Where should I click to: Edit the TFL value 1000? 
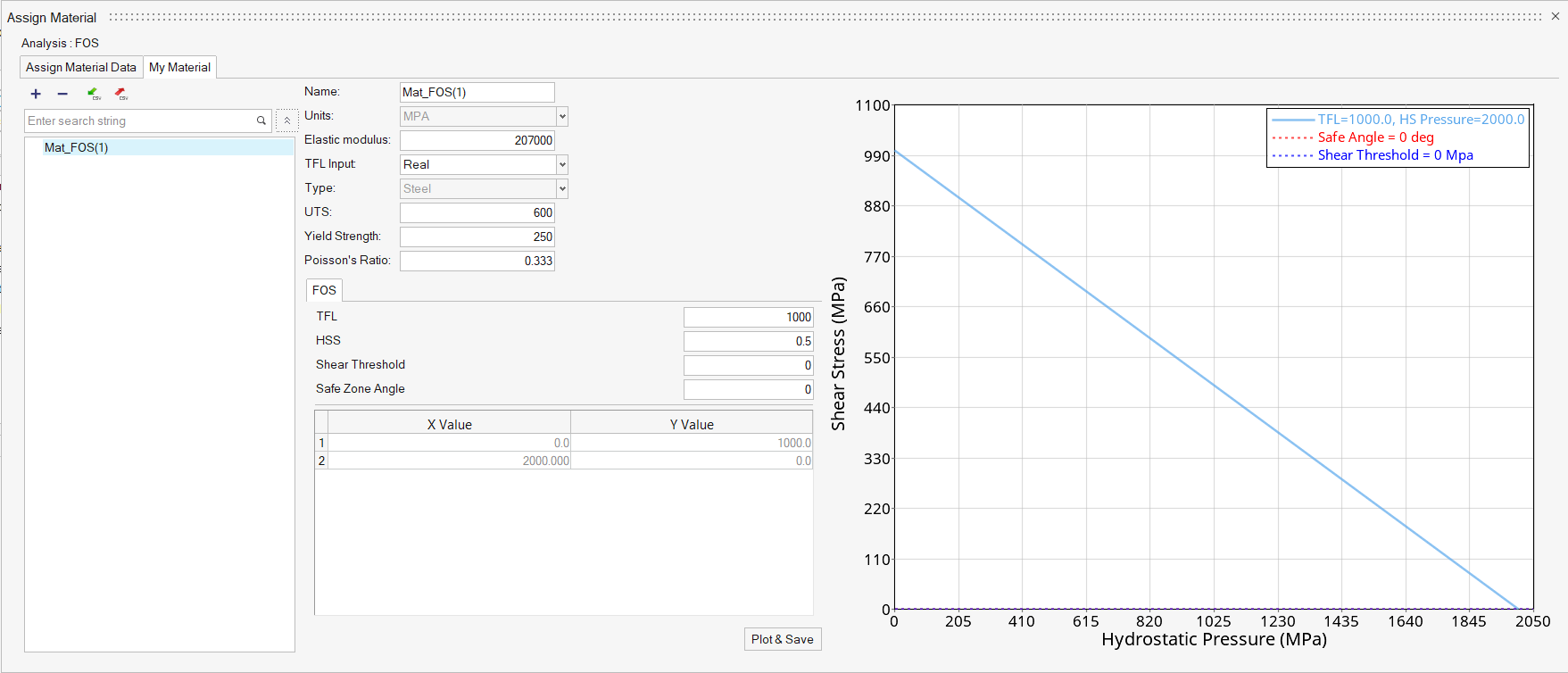[x=748, y=317]
